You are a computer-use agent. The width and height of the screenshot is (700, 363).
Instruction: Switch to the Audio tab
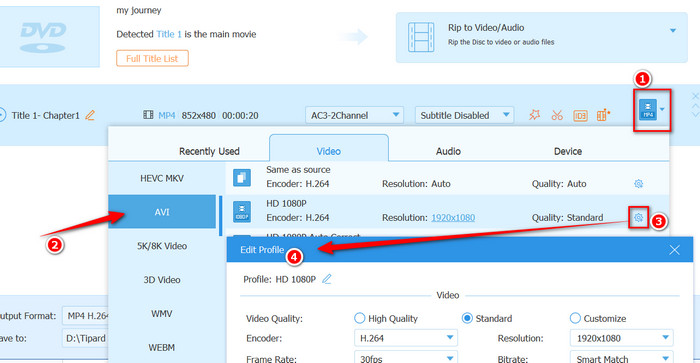coord(448,151)
